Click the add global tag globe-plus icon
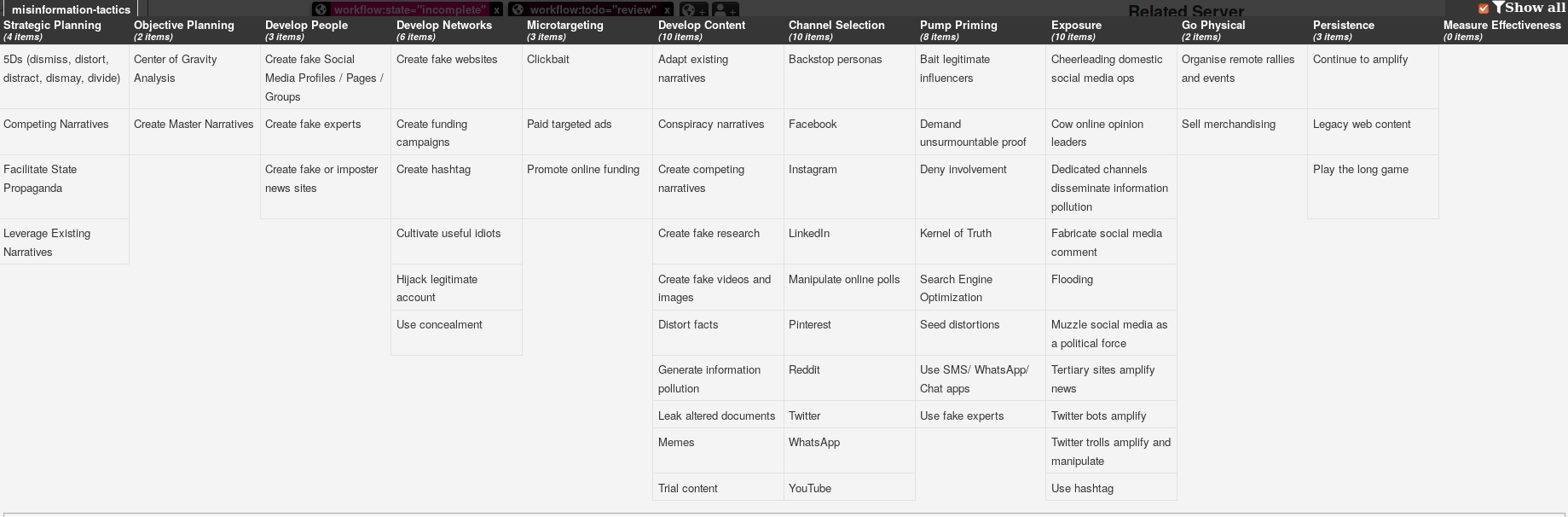 (x=693, y=10)
